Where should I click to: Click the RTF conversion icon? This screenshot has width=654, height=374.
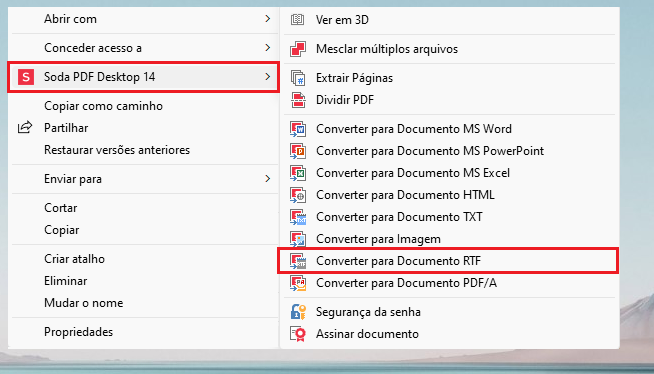point(298,261)
